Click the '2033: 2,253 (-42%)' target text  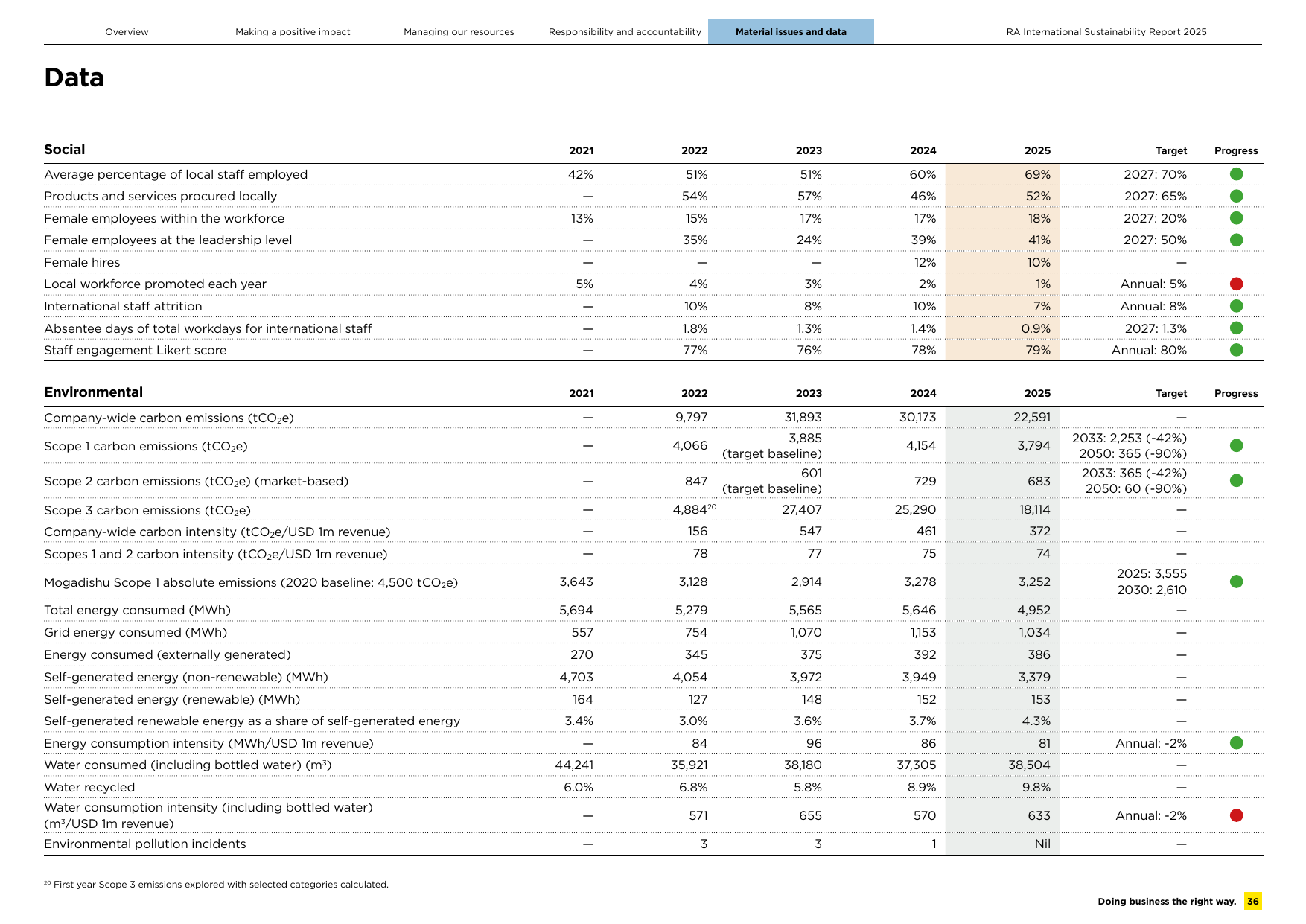[x=1130, y=438]
